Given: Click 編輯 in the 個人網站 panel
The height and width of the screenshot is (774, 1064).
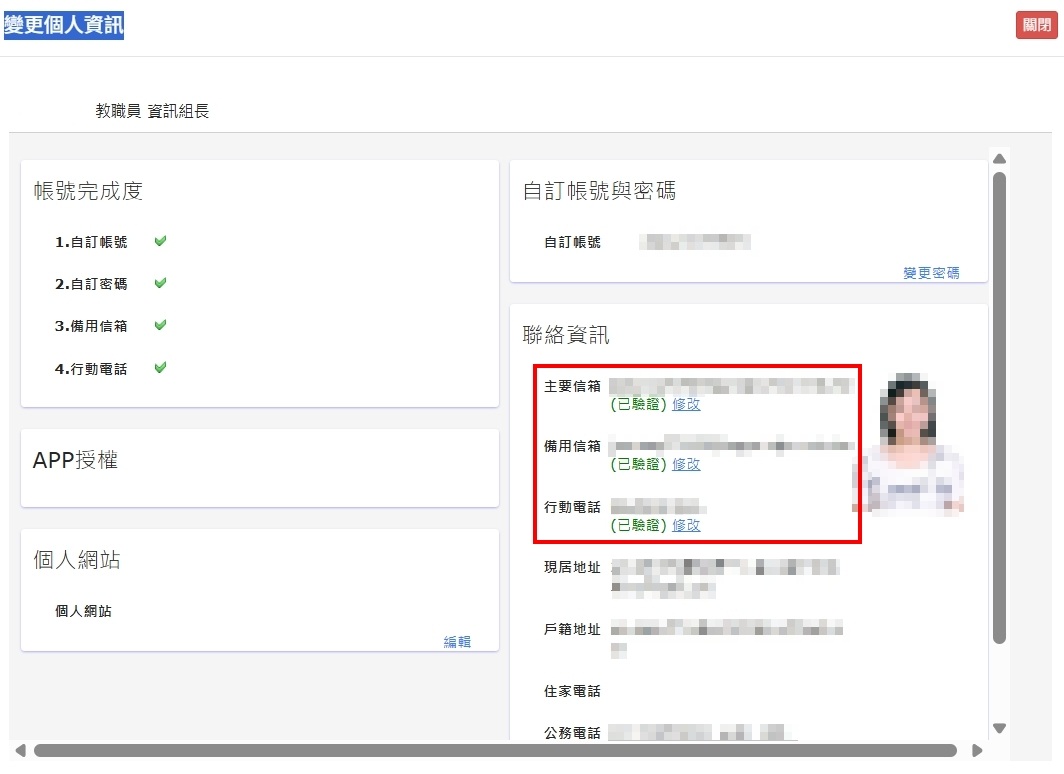Looking at the screenshot, I should 457,642.
